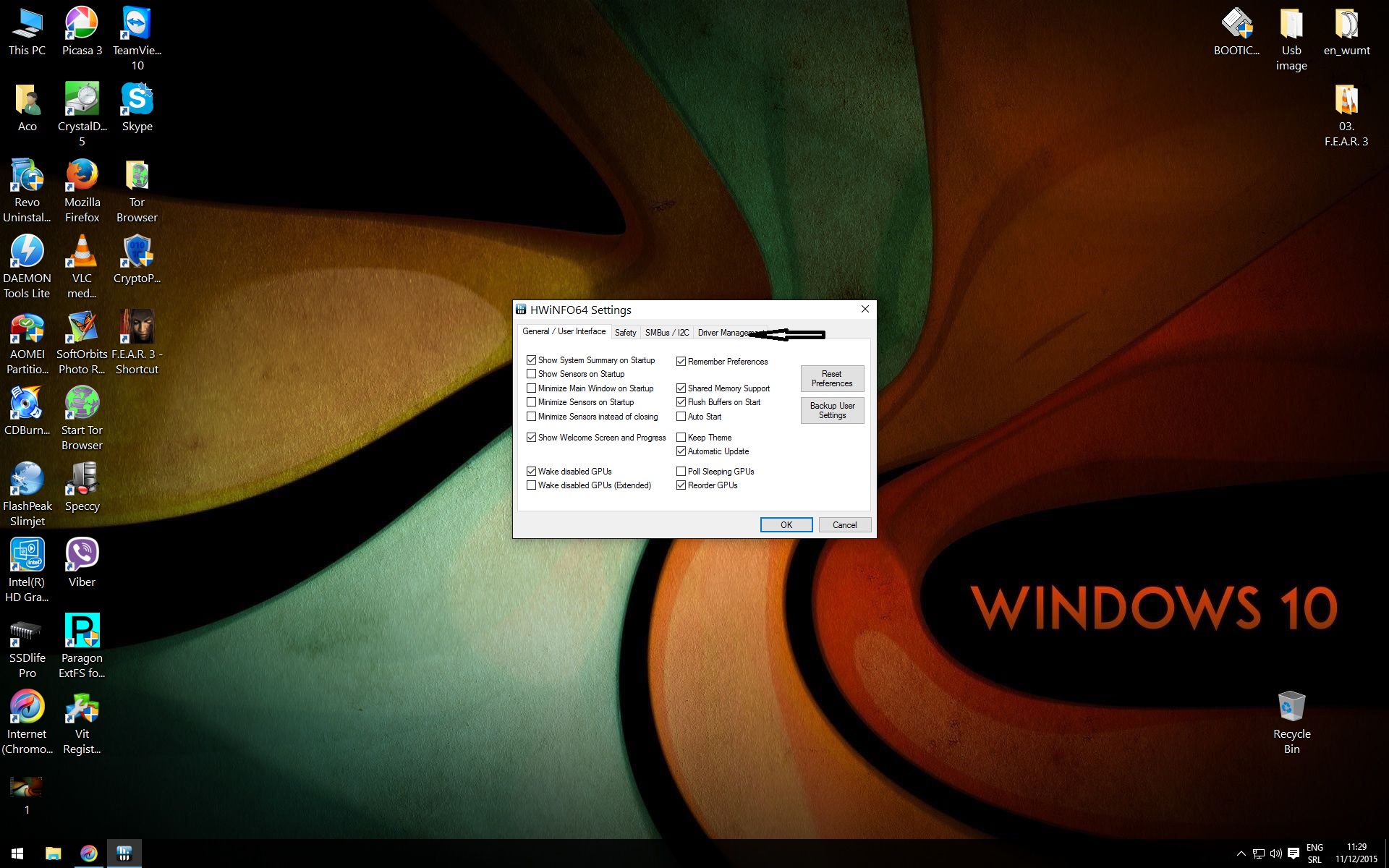Uncheck Remember Preferences option
The width and height of the screenshot is (1389, 868).
[x=681, y=362]
